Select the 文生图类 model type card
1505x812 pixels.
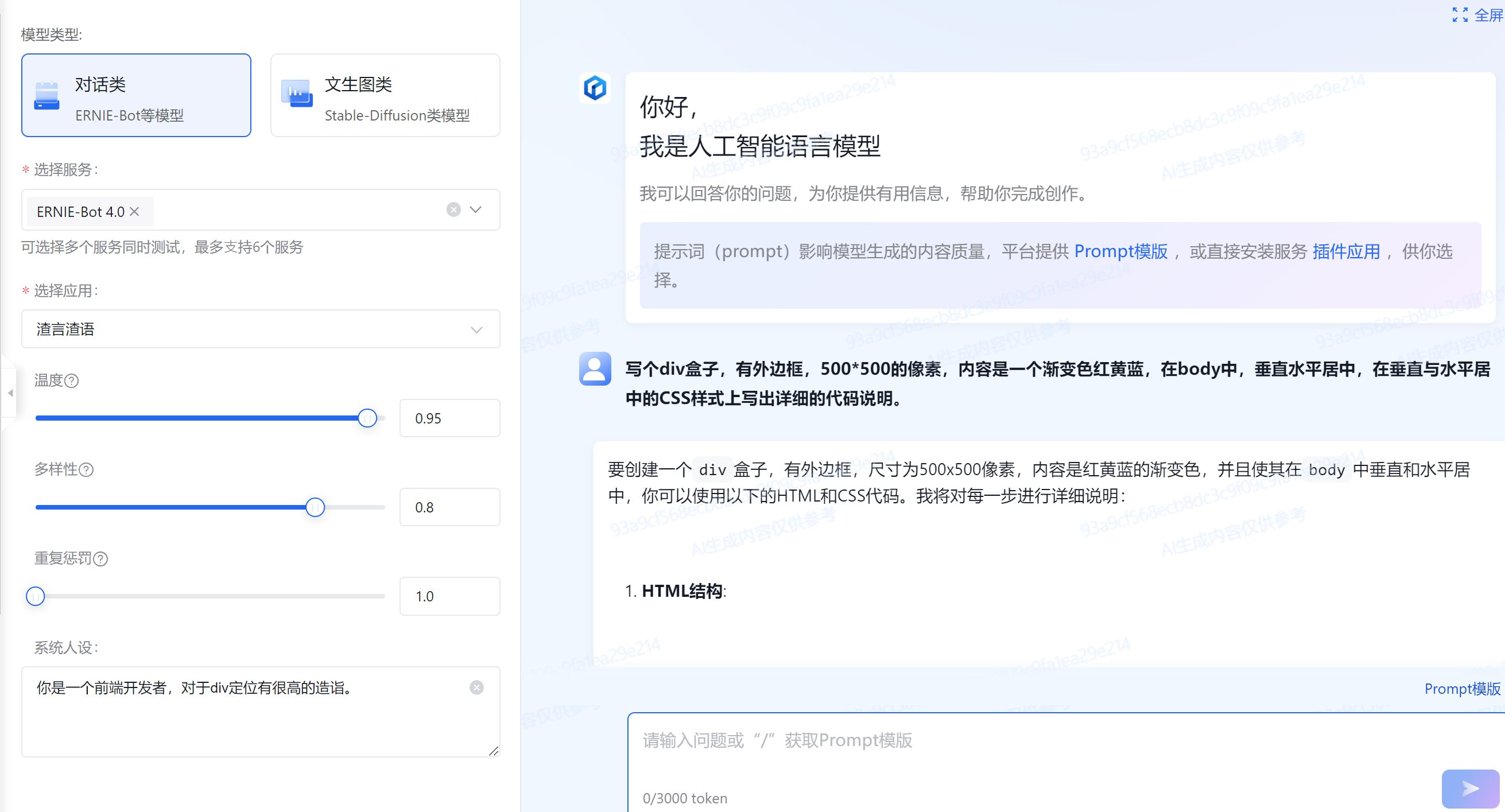pos(385,95)
